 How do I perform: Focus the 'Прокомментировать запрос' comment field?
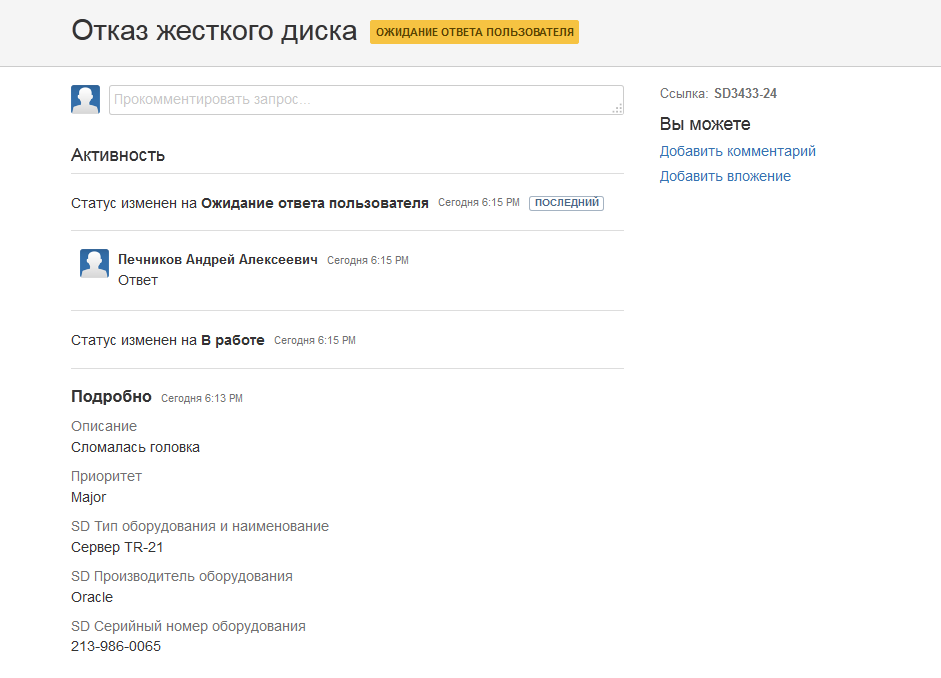366,100
